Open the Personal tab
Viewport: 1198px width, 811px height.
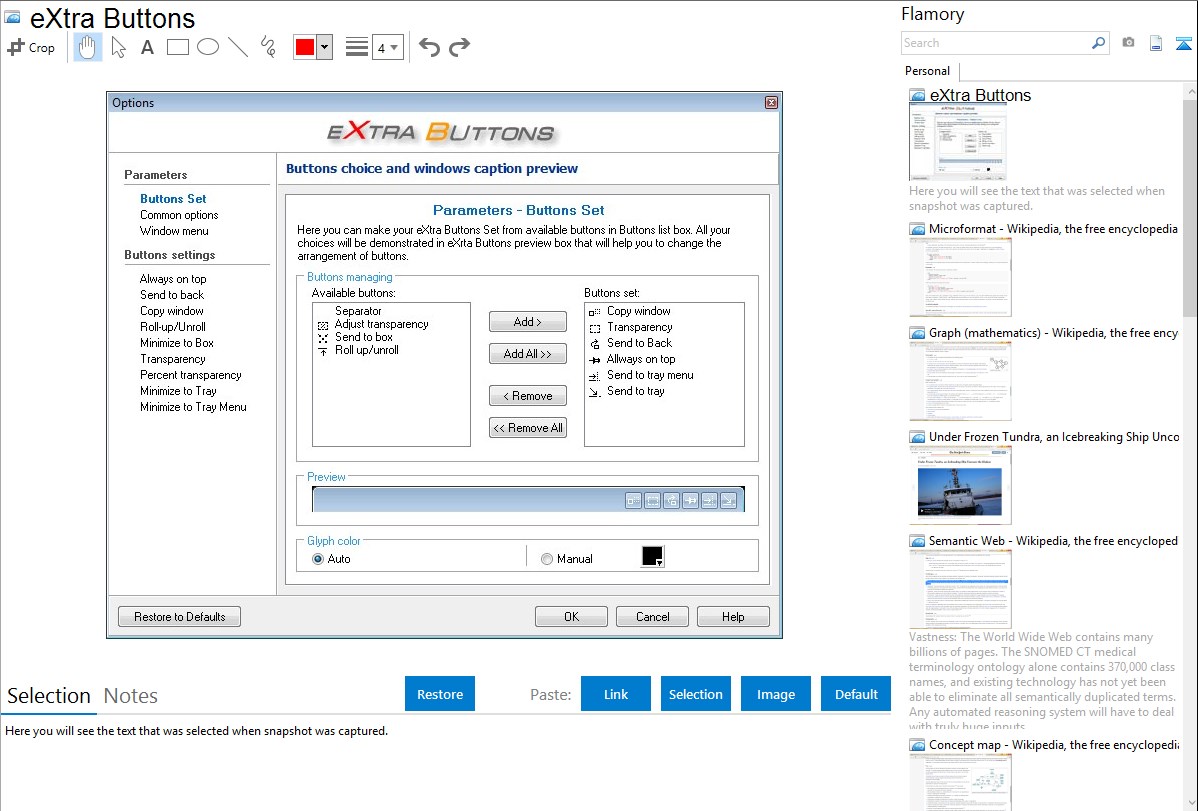(928, 70)
